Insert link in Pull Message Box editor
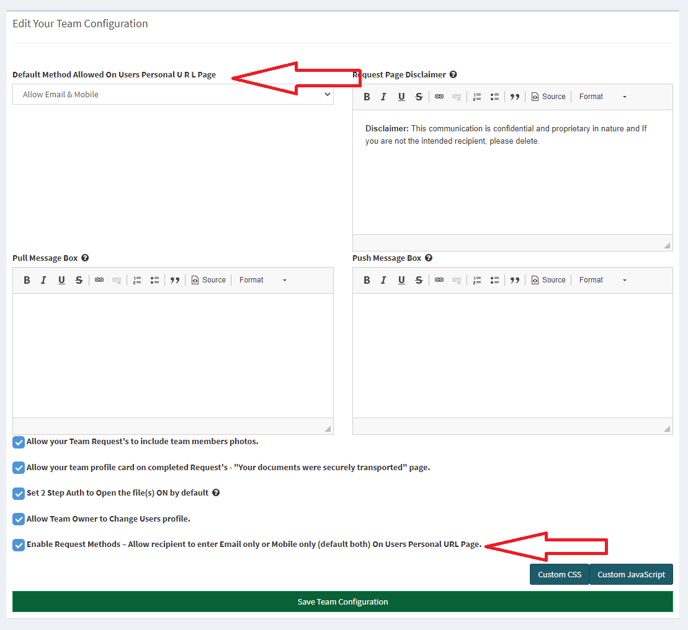Screen dimensions: 688x630 [99, 280]
